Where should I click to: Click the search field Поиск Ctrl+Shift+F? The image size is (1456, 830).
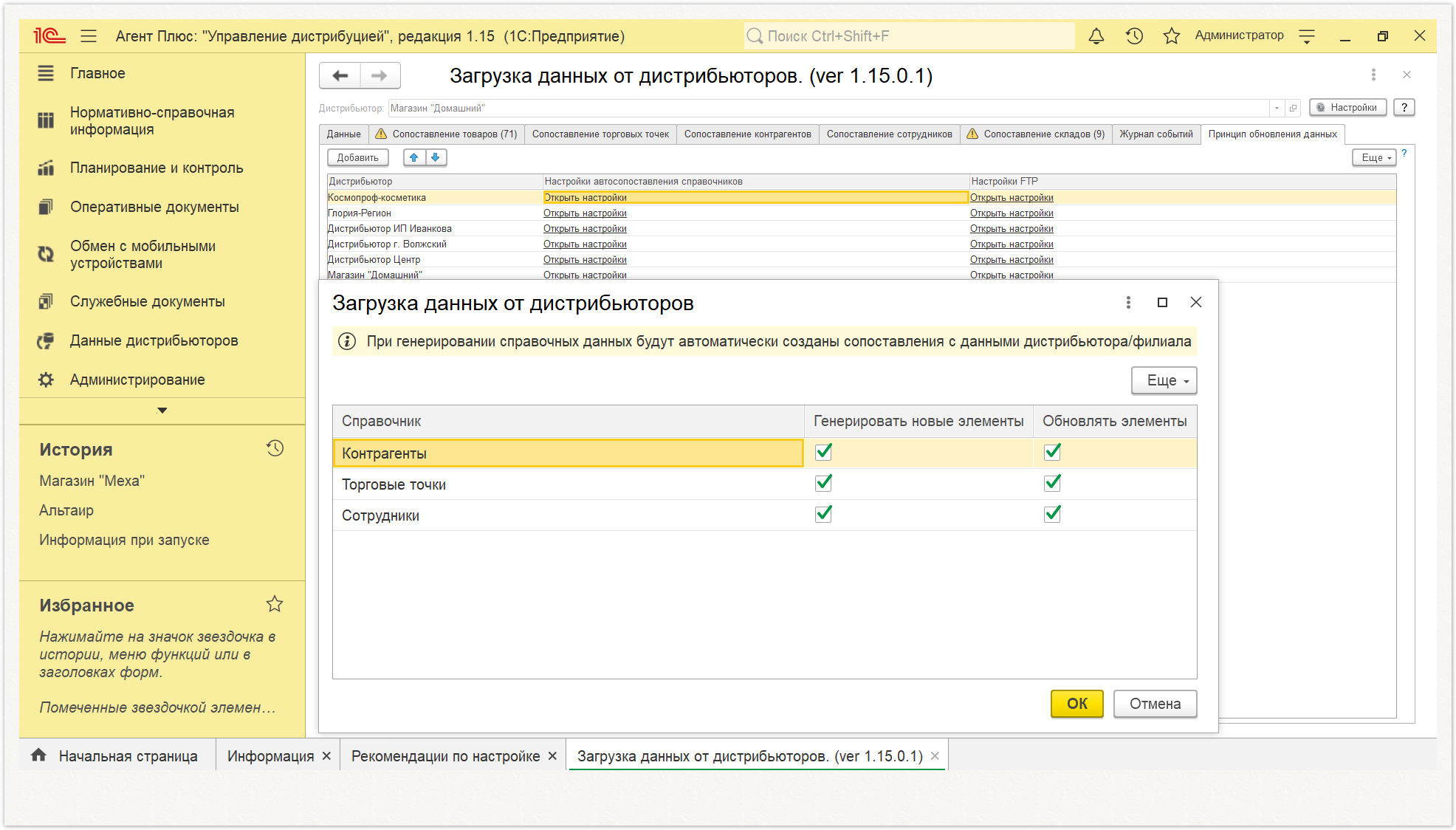click(909, 35)
